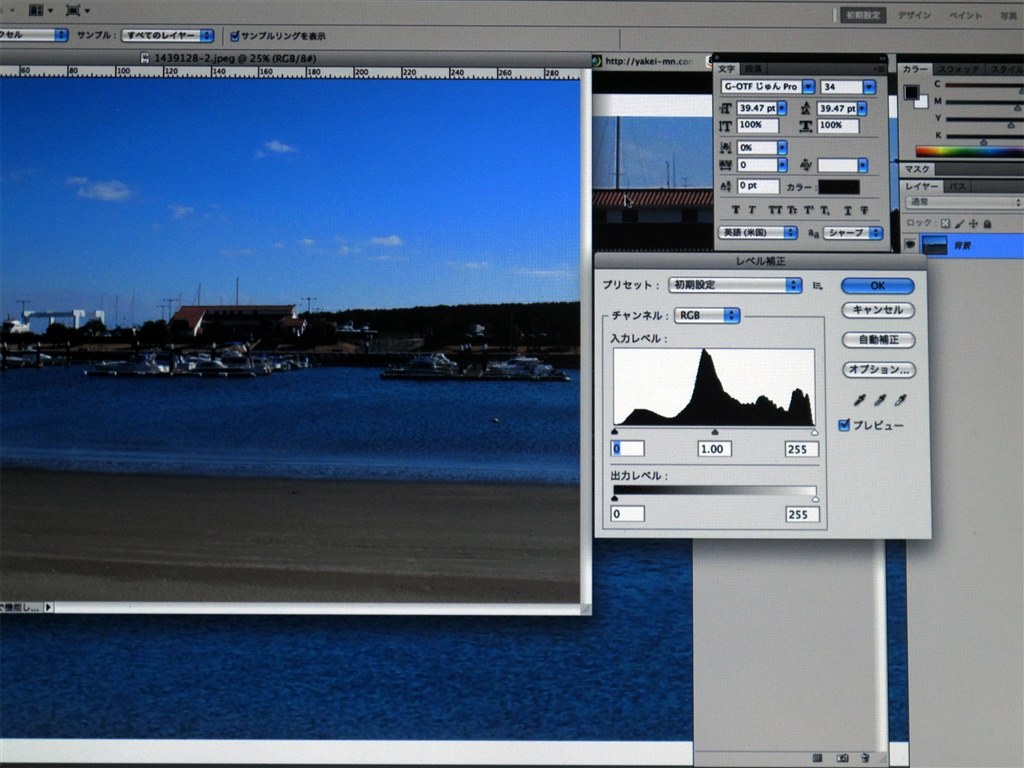Click the input gamma field showing 1.00
The height and width of the screenshot is (768, 1024).
click(x=714, y=449)
